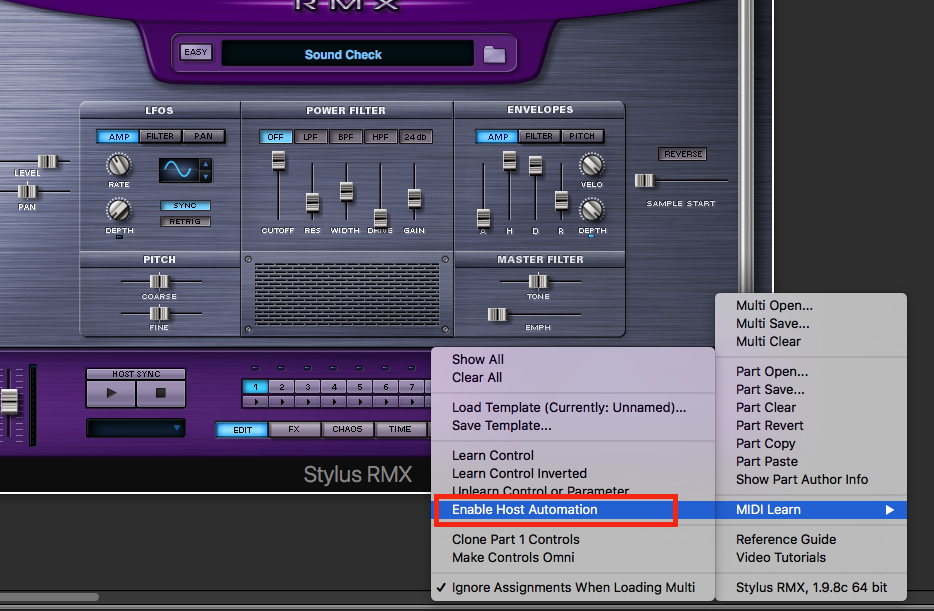Screen dimensions: 934x611
Task: Click the Envelopes Depth knob
Action: point(592,210)
